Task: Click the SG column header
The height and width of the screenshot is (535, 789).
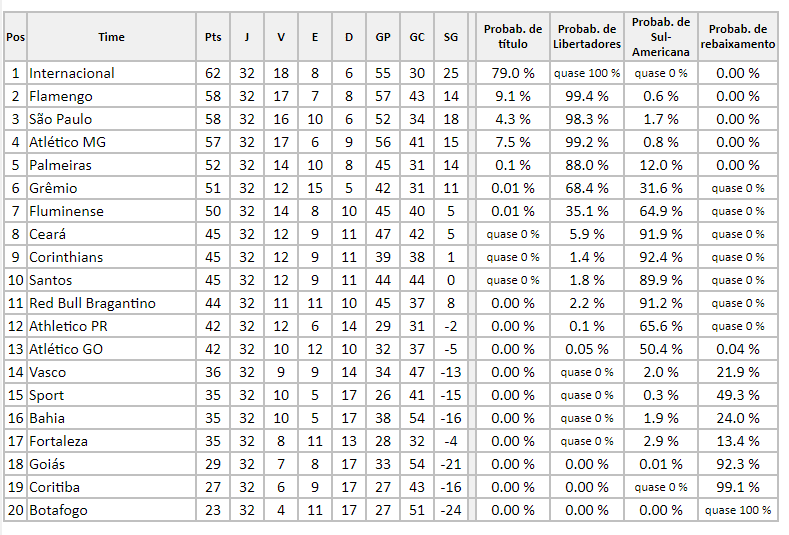Action: 451,37
